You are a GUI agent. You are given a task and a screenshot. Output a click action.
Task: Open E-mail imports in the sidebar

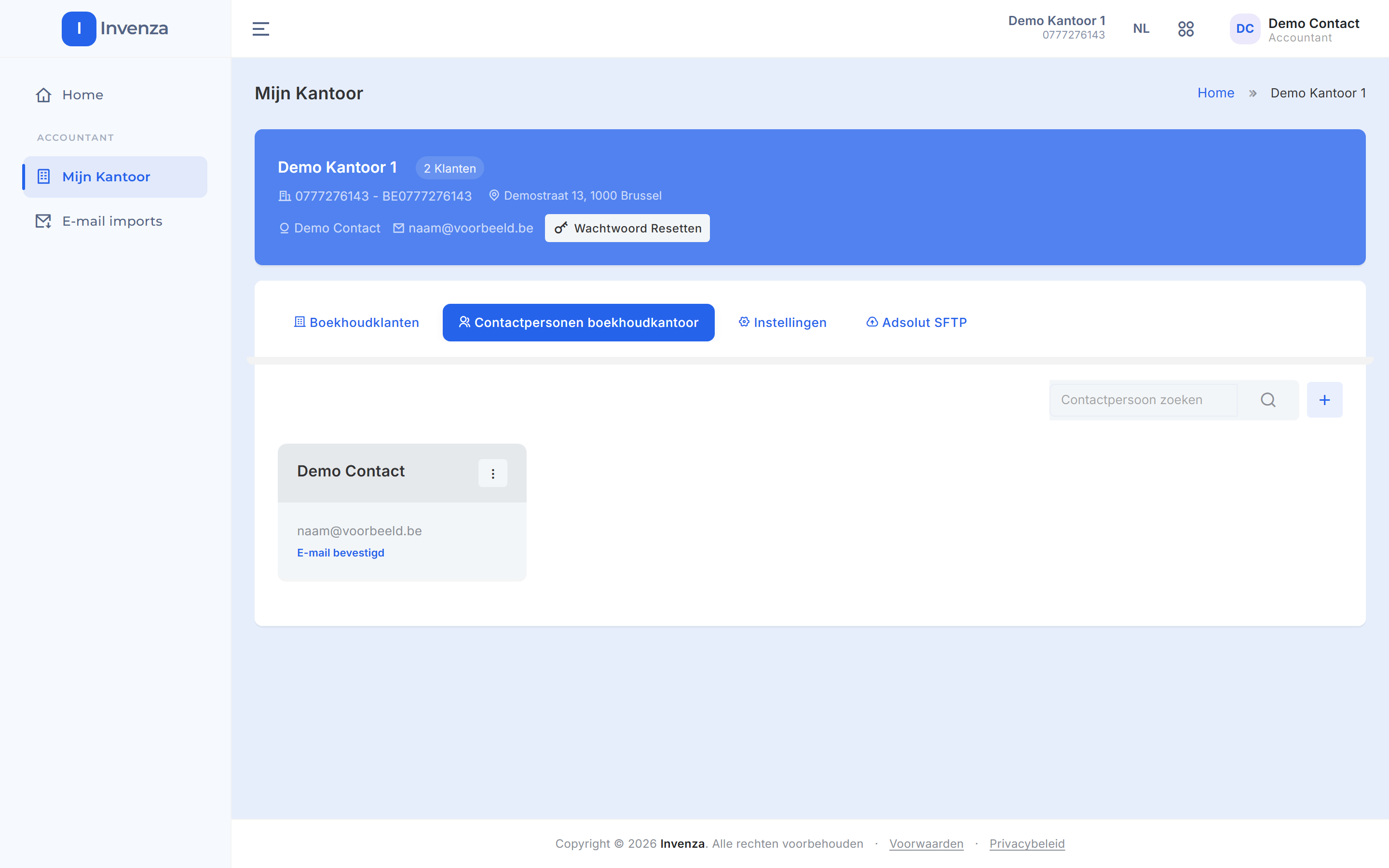click(115, 221)
